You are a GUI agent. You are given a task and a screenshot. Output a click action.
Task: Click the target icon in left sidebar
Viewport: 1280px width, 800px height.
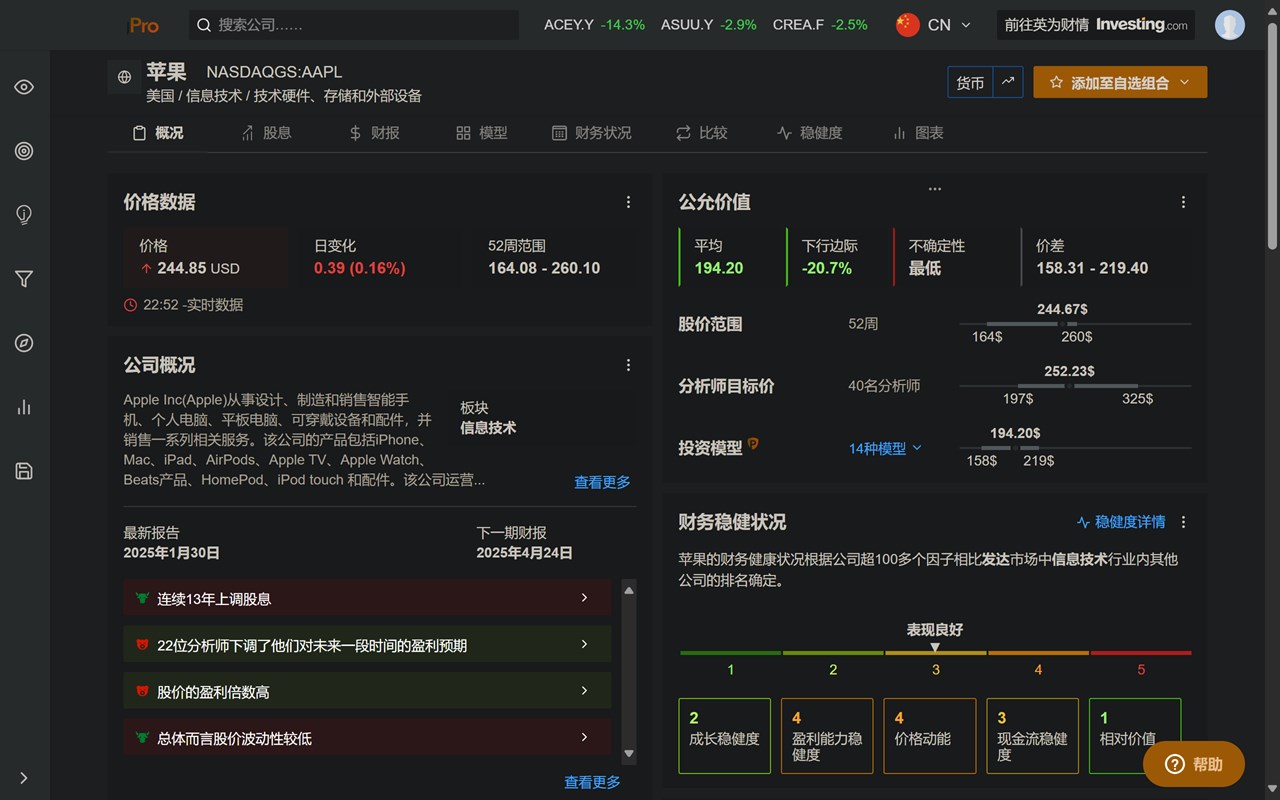[24, 151]
